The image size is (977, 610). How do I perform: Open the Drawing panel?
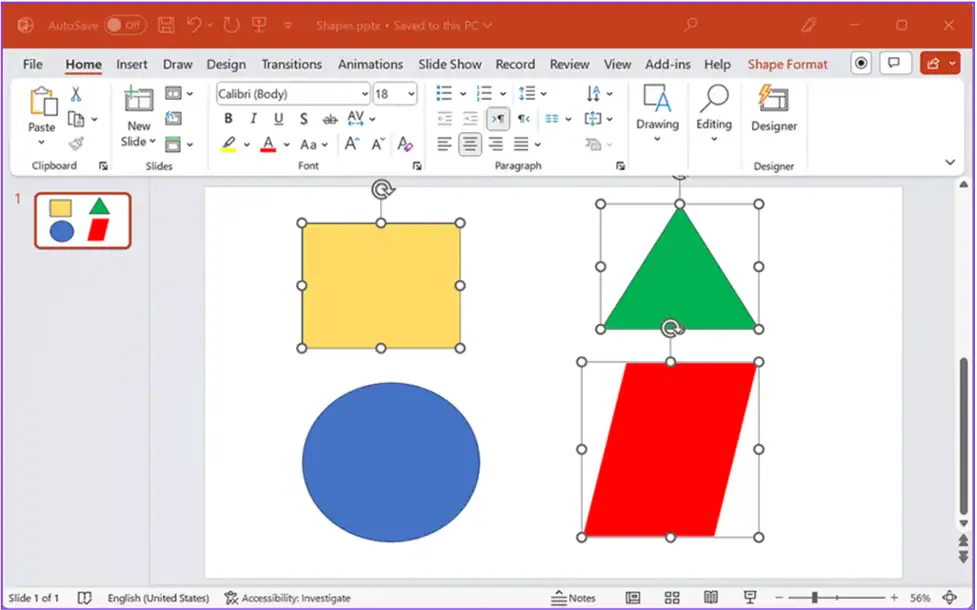pos(657,110)
